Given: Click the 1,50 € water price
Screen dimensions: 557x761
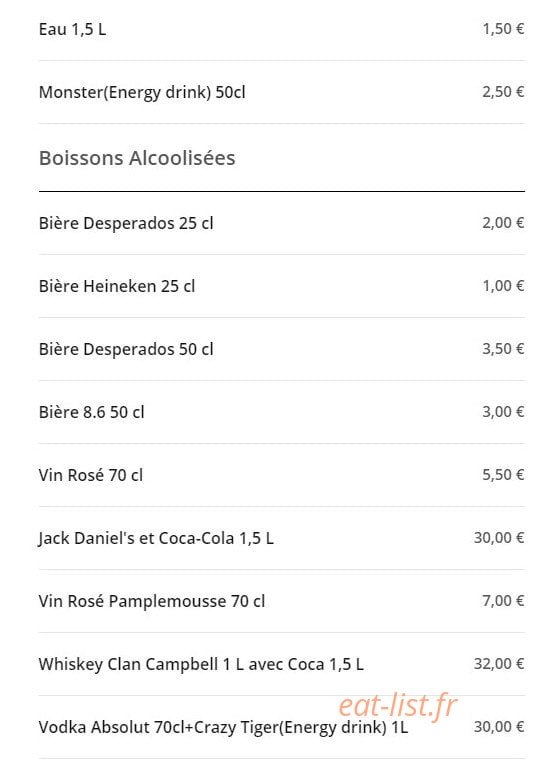Looking at the screenshot, I should tap(503, 29).
